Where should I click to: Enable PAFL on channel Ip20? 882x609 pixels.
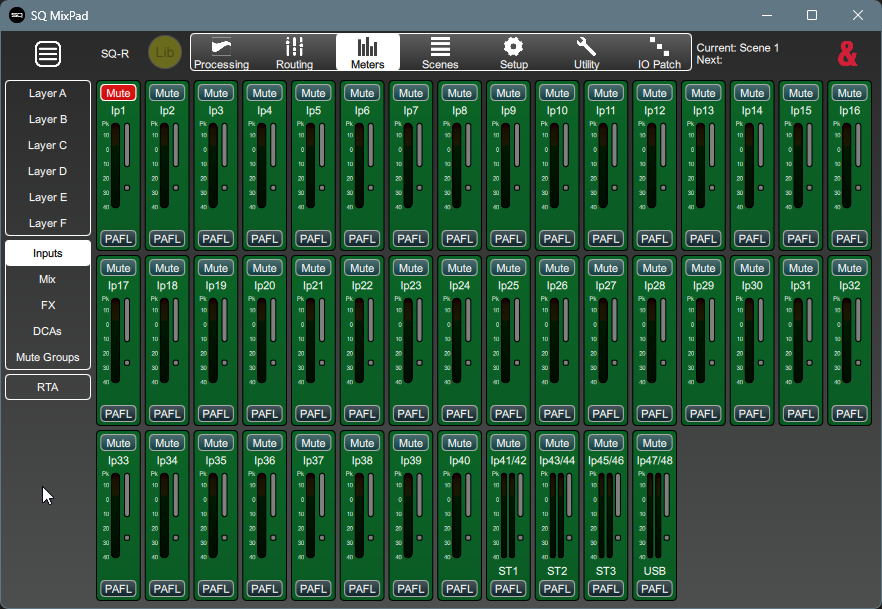point(264,414)
